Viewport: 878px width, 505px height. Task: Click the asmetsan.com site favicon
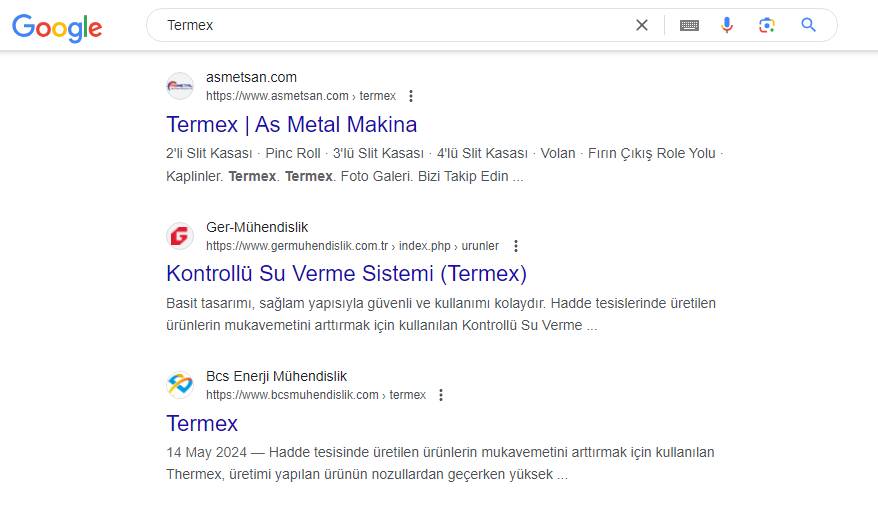tap(180, 86)
